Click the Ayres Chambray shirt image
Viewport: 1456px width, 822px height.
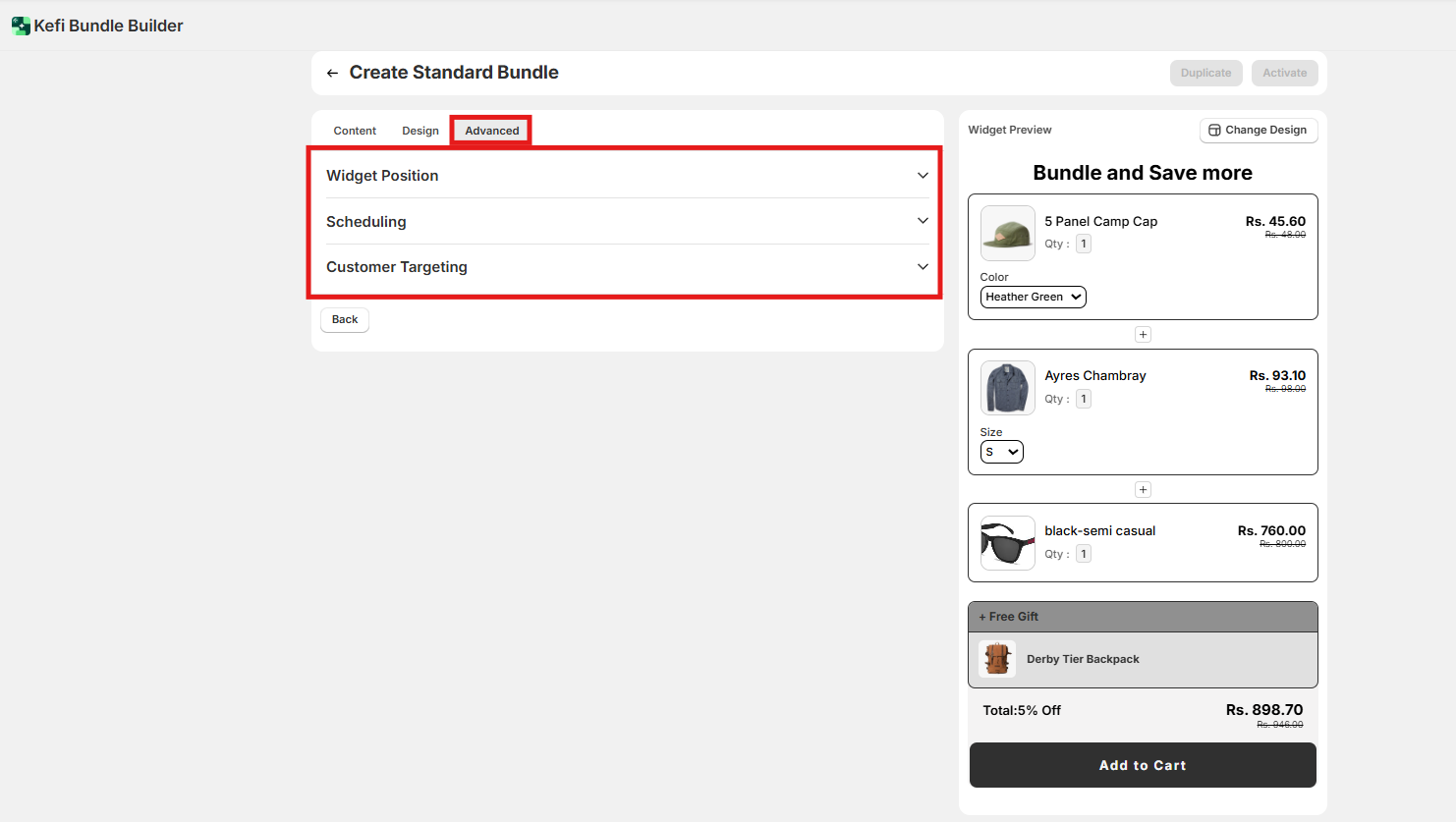point(1007,388)
